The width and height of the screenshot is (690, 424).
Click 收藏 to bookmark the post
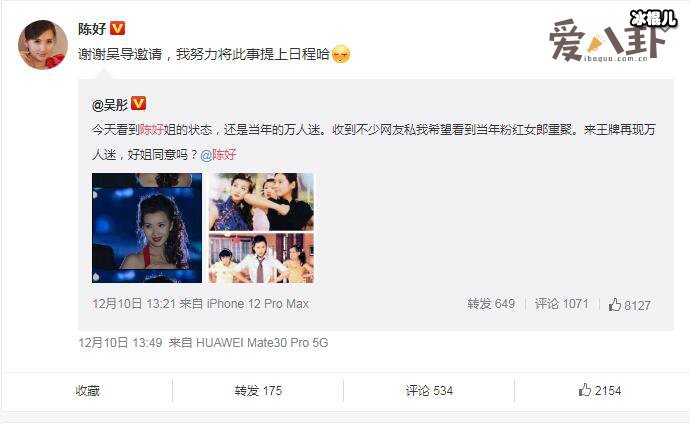coord(88,391)
